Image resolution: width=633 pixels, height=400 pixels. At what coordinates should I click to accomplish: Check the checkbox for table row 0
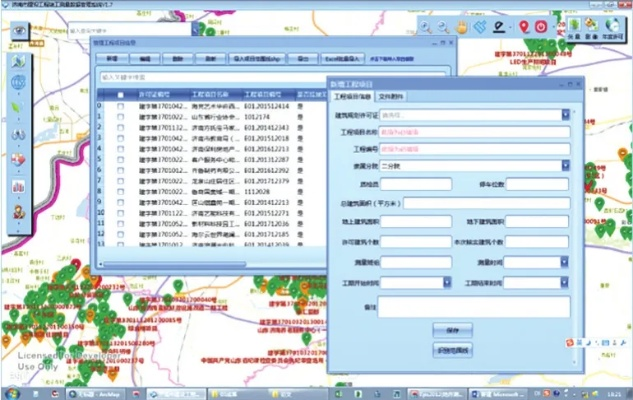(x=121, y=104)
